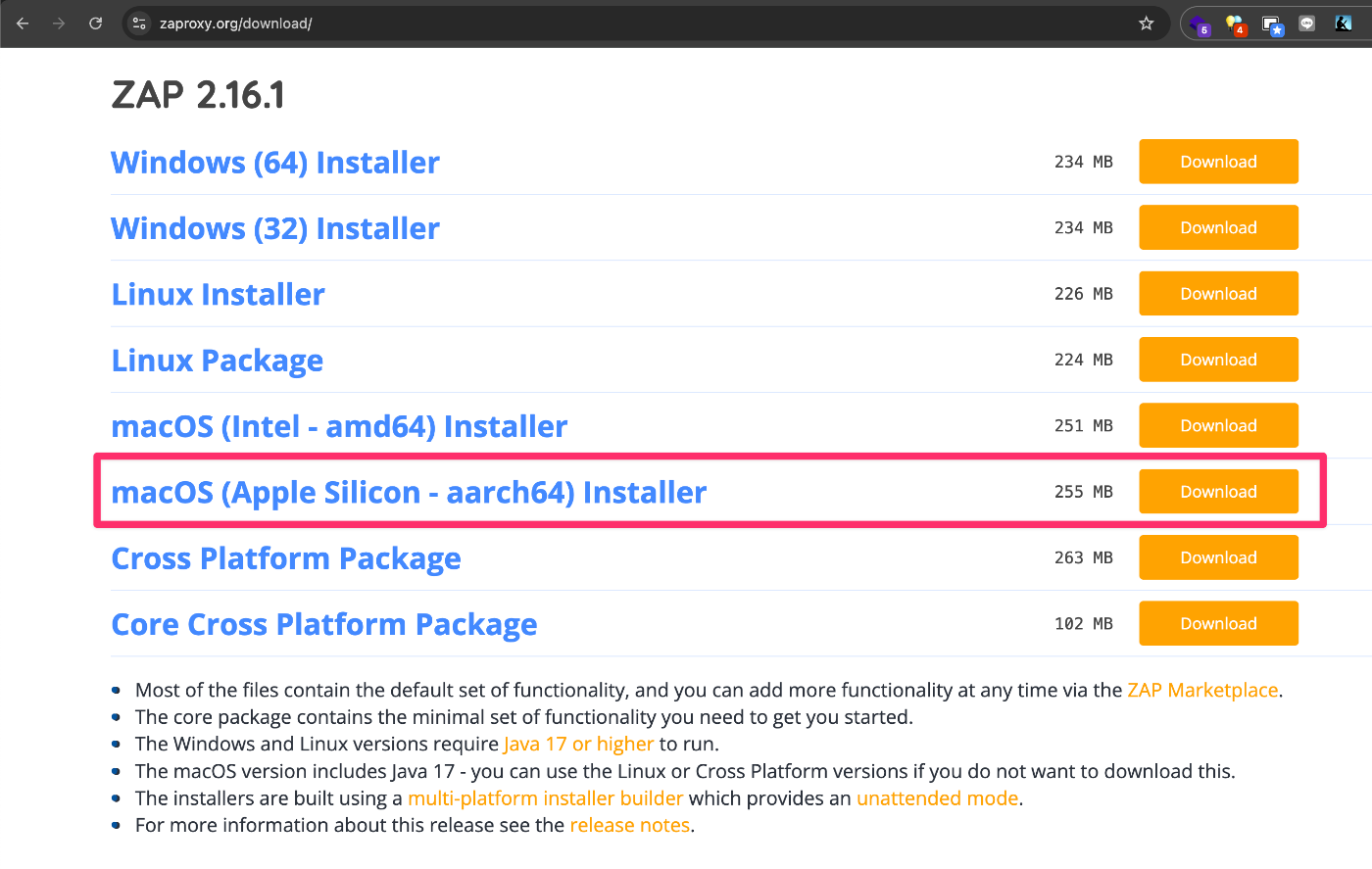Follow the ZAP Marketplace link

tap(1202, 690)
